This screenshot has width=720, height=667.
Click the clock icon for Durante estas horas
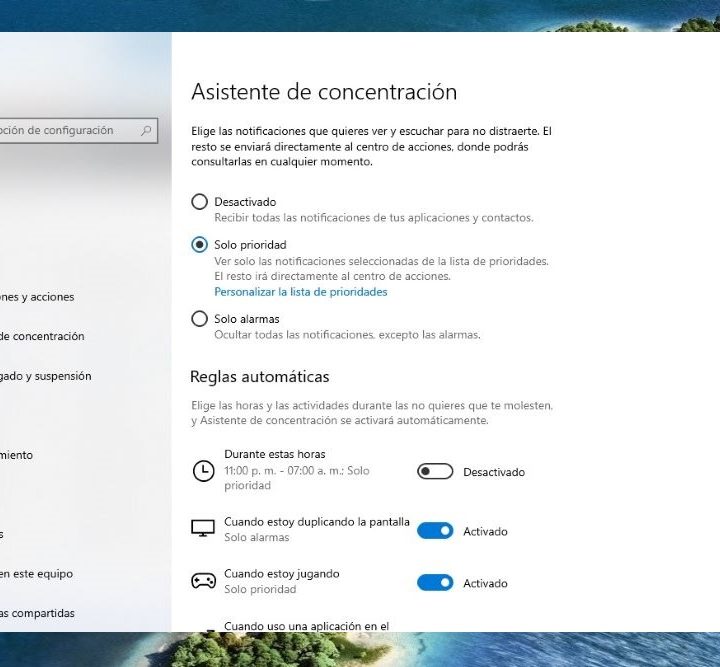point(203,471)
